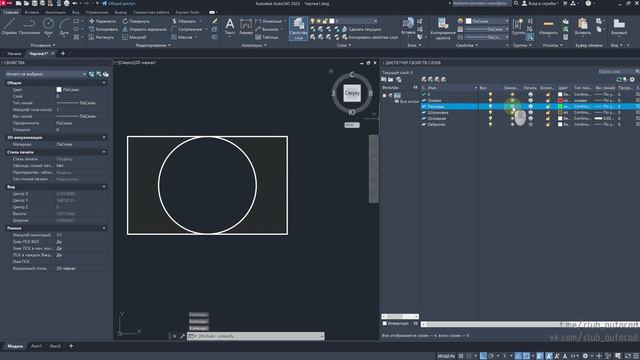This screenshot has width=640, height=360.
Task: Expand the Modify (Редактирование) panel arrow
Action: pyautogui.click(x=169, y=45)
